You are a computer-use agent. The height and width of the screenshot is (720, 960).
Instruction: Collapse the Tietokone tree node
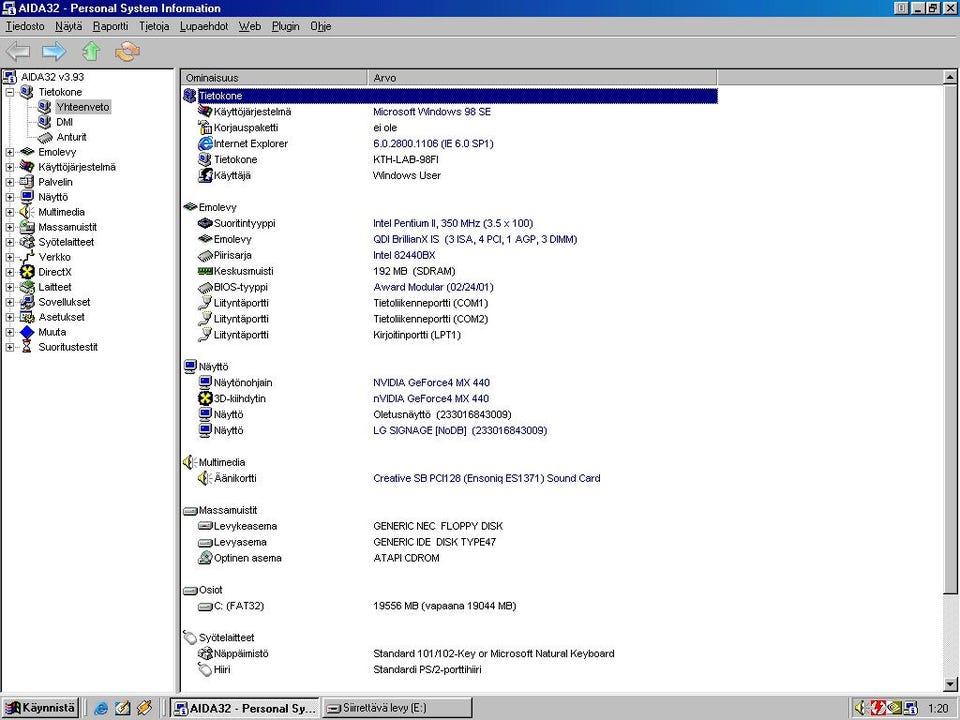click(10, 92)
